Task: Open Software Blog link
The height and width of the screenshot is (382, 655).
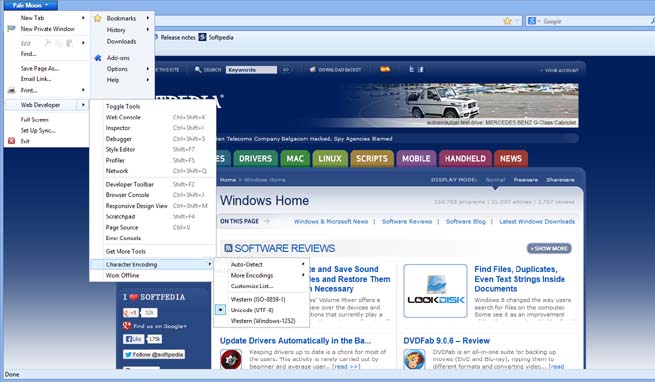Action: click(465, 222)
